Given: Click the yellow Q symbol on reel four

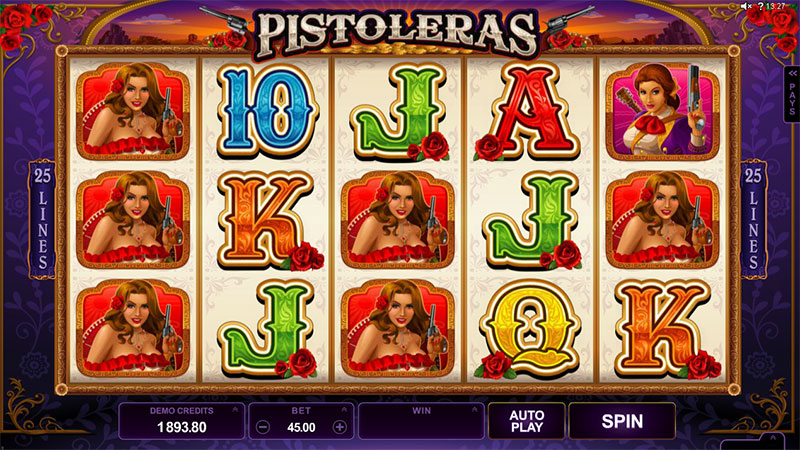Looking at the screenshot, I should click(528, 329).
